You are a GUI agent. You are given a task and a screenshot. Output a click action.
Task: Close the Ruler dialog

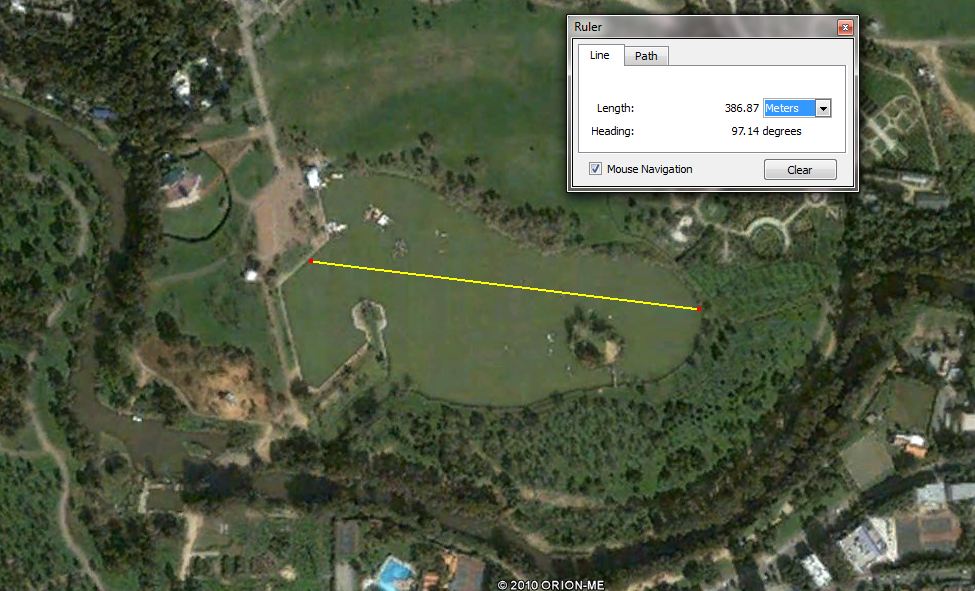pos(844,27)
